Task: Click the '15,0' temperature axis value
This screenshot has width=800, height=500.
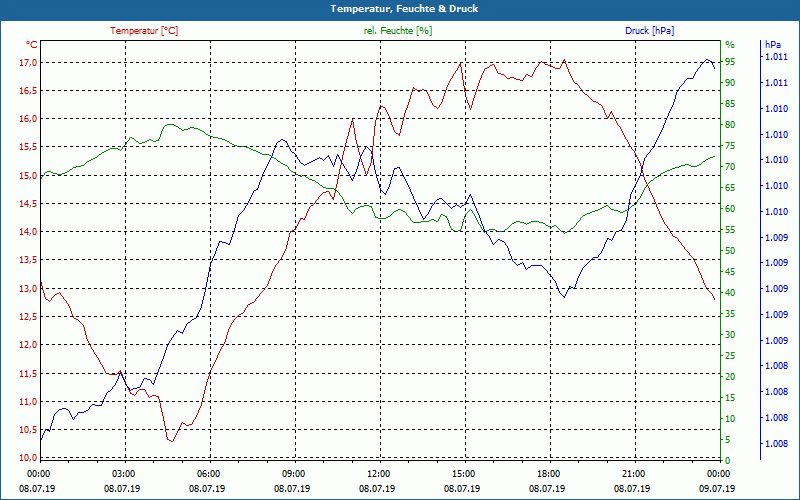Action: coord(29,176)
